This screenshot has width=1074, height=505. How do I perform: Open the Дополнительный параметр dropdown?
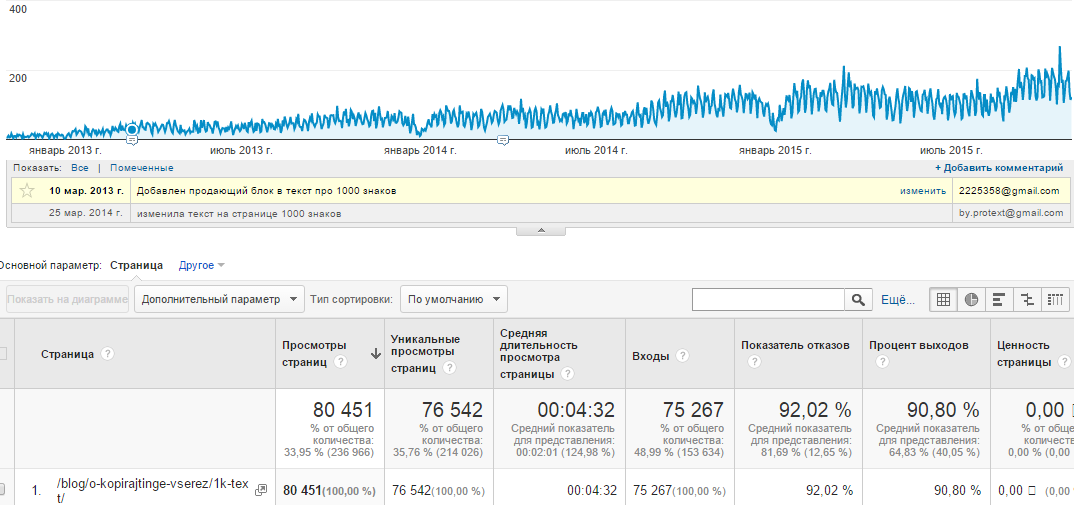(x=219, y=299)
